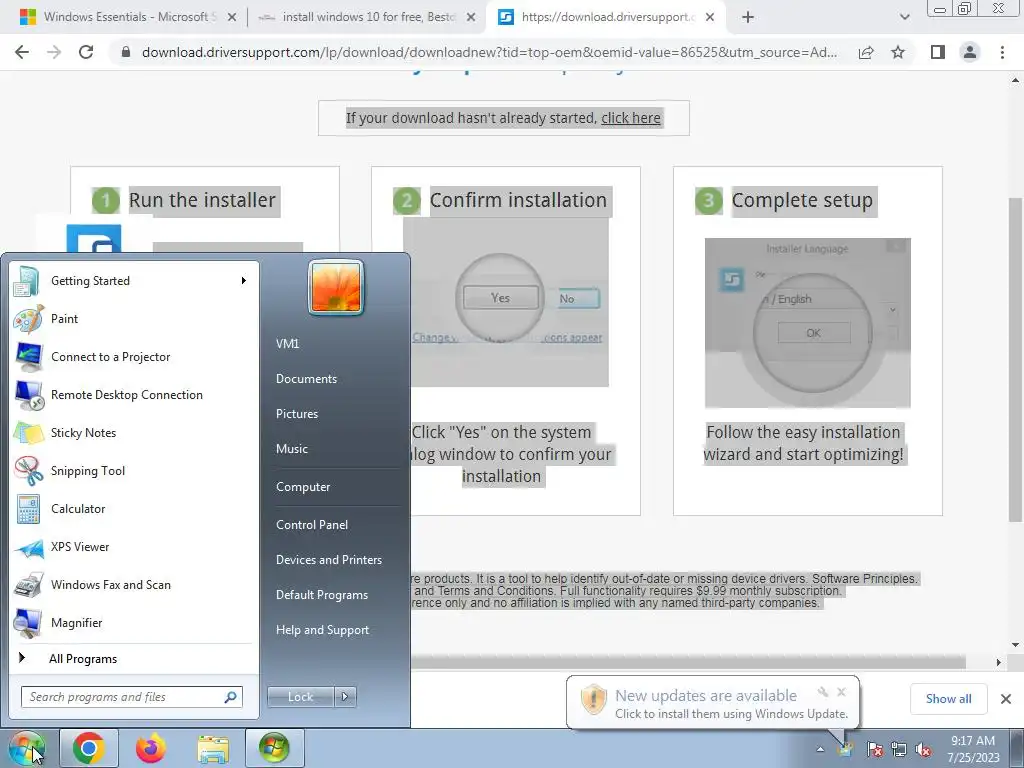Screen dimensions: 1024x768
Task: Open Chrome three-dot menu
Action: [x=1002, y=52]
